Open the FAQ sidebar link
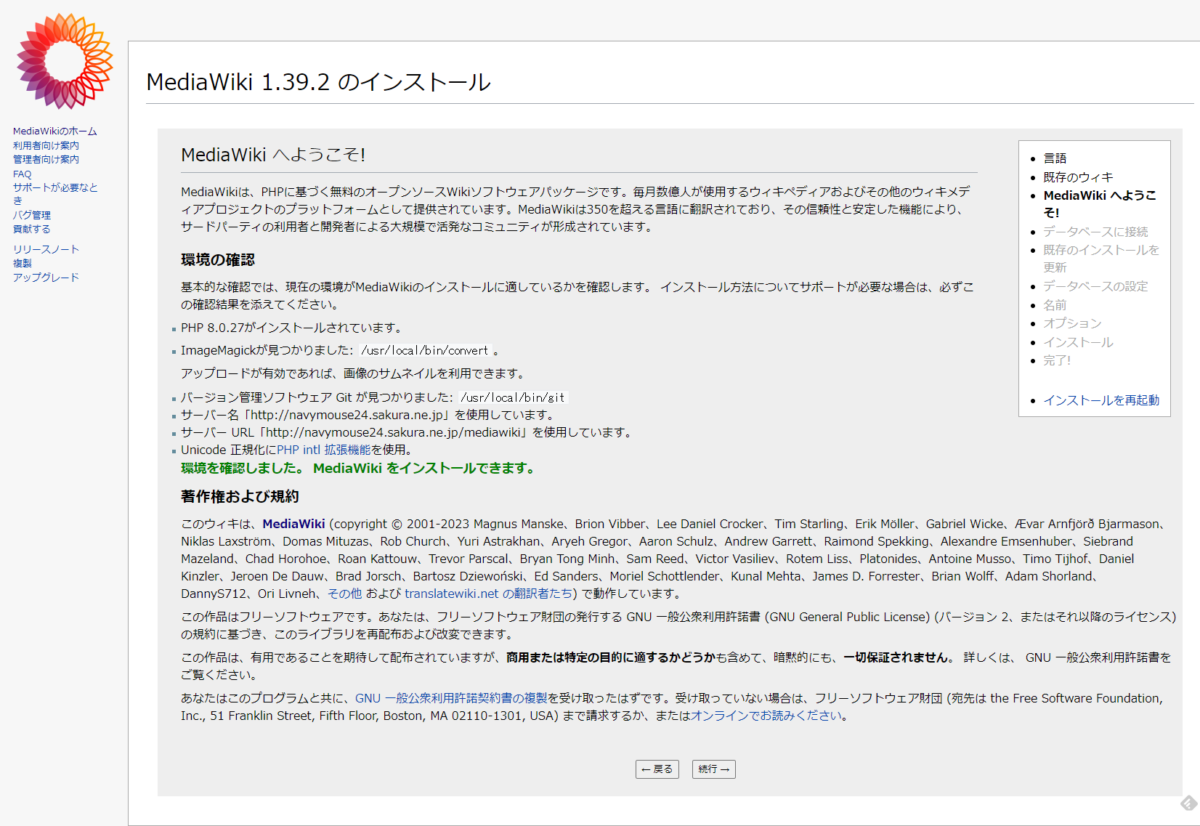1200x826 pixels. 22,173
